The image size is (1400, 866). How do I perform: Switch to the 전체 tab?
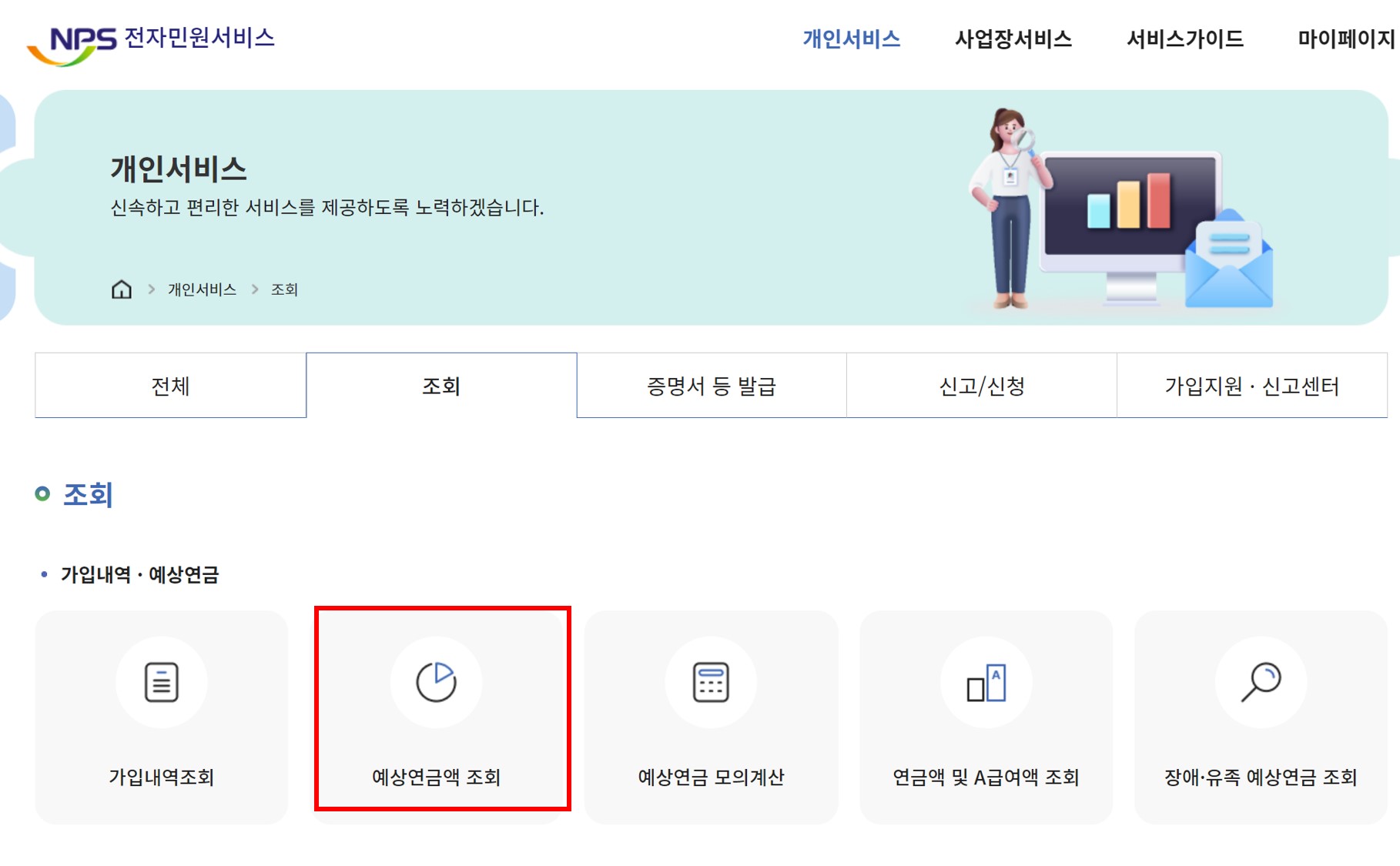pyautogui.click(x=170, y=386)
